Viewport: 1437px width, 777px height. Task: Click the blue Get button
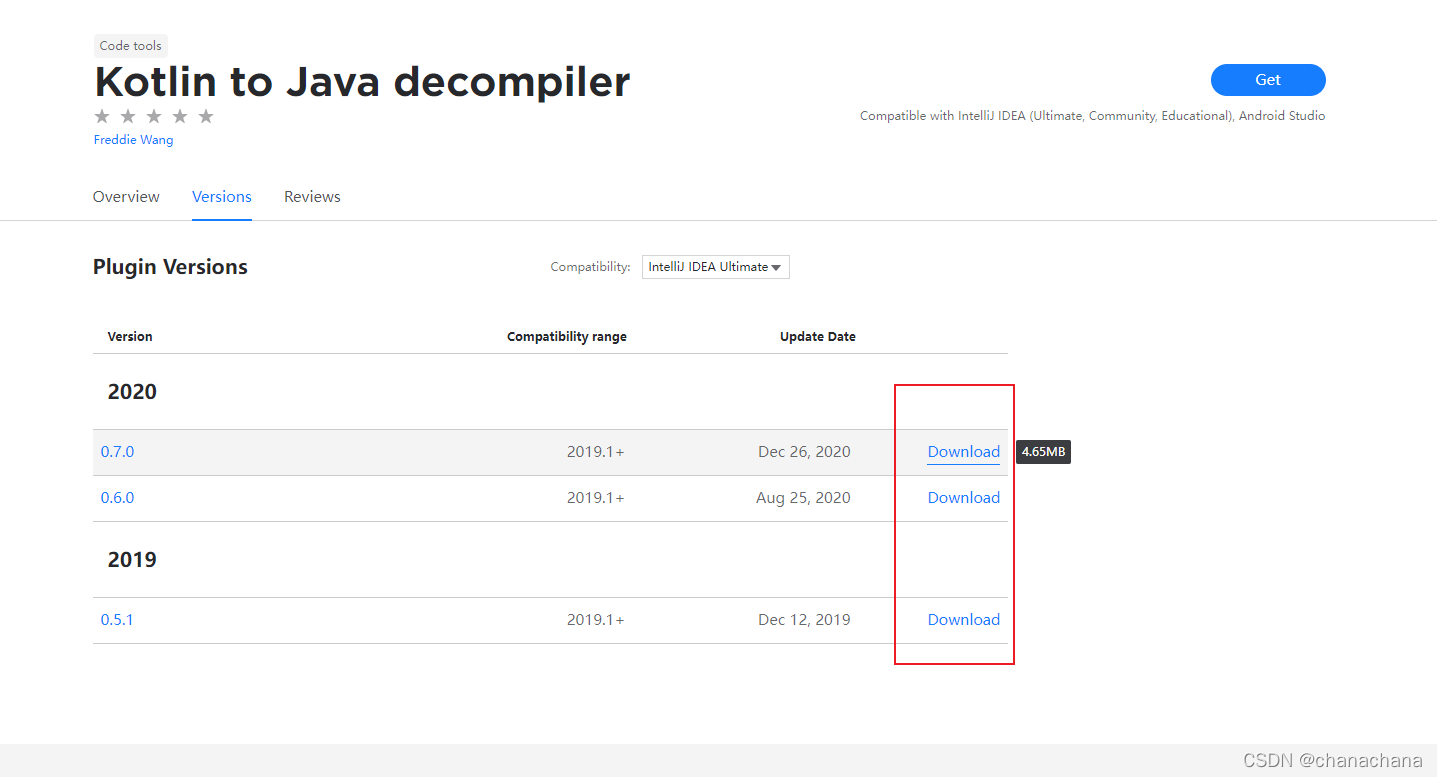coord(1268,80)
